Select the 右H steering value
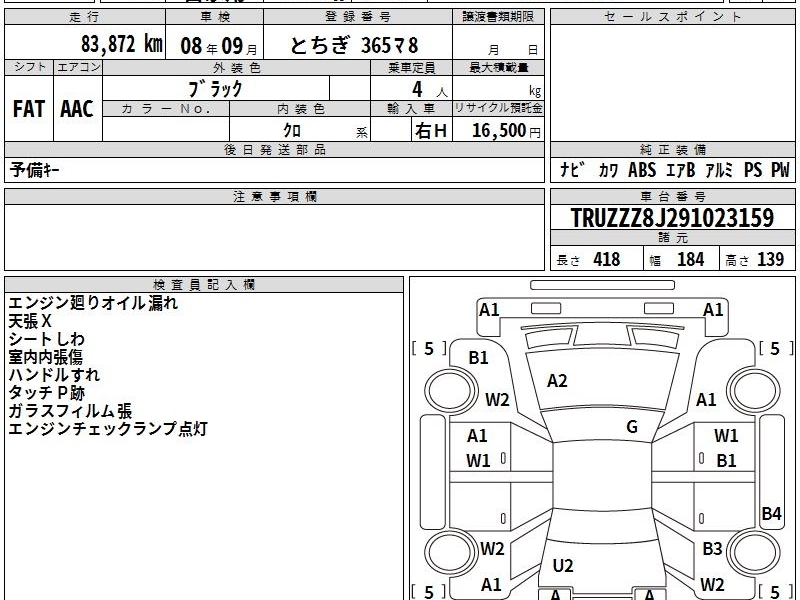The height and width of the screenshot is (600, 800). tap(431, 131)
